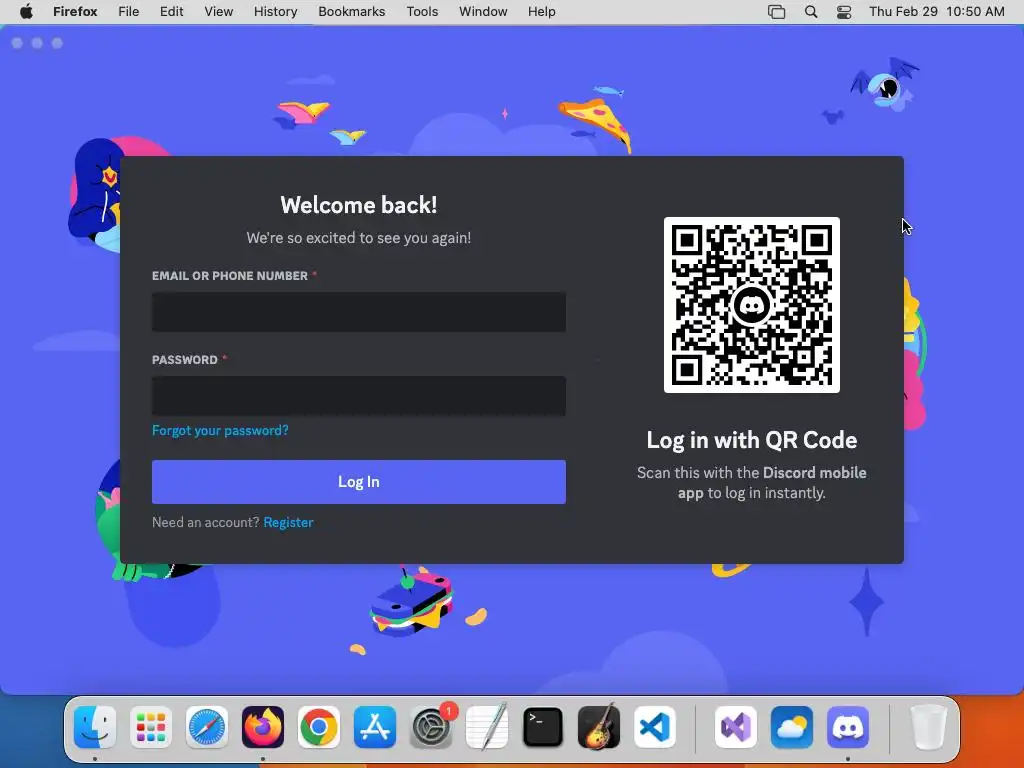Open the Weather app in dock
The height and width of the screenshot is (768, 1024).
click(792, 727)
